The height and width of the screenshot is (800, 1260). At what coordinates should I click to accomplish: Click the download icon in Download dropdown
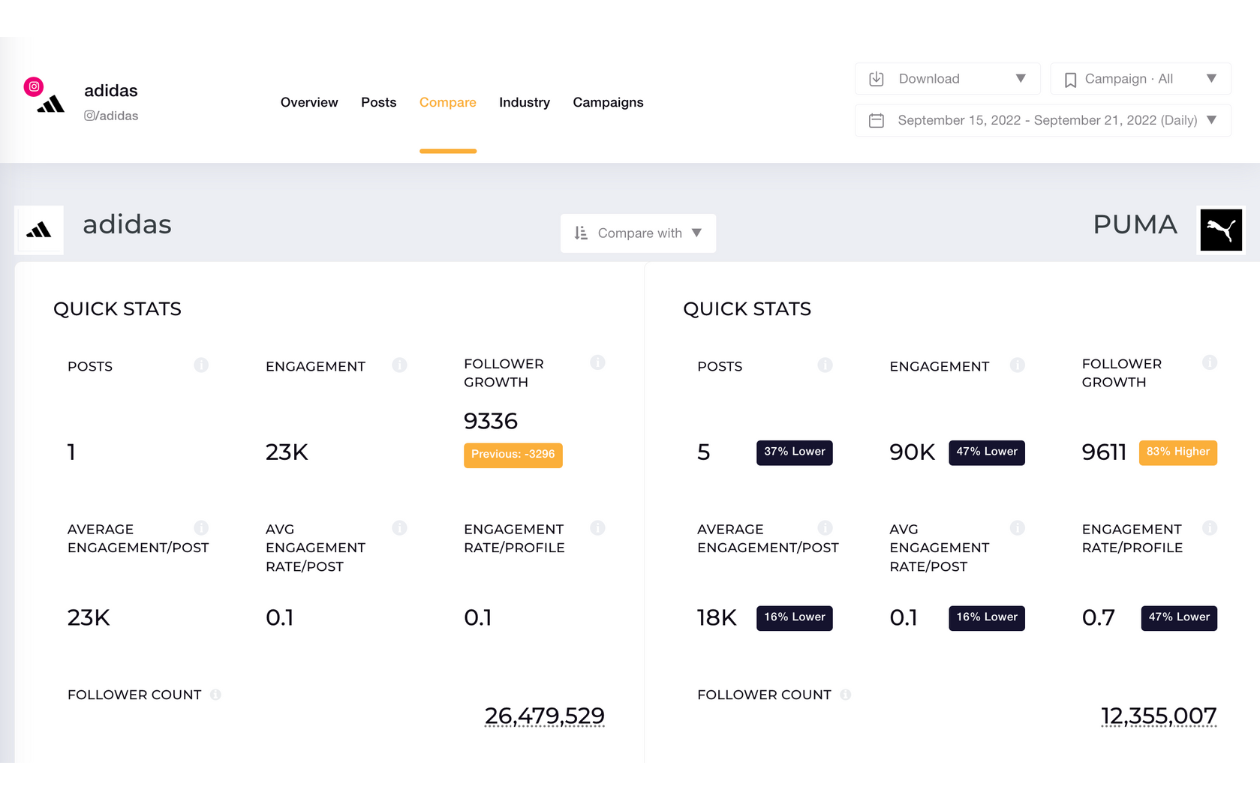(877, 79)
